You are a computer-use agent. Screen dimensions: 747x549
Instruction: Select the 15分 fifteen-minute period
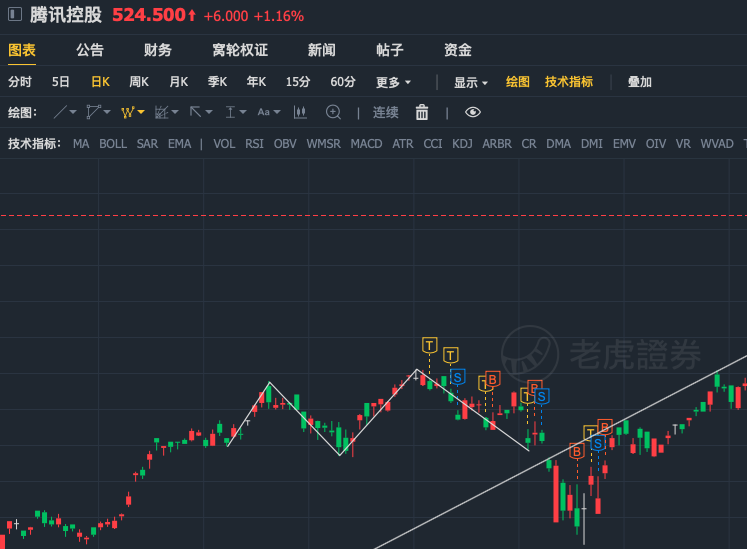(298, 82)
